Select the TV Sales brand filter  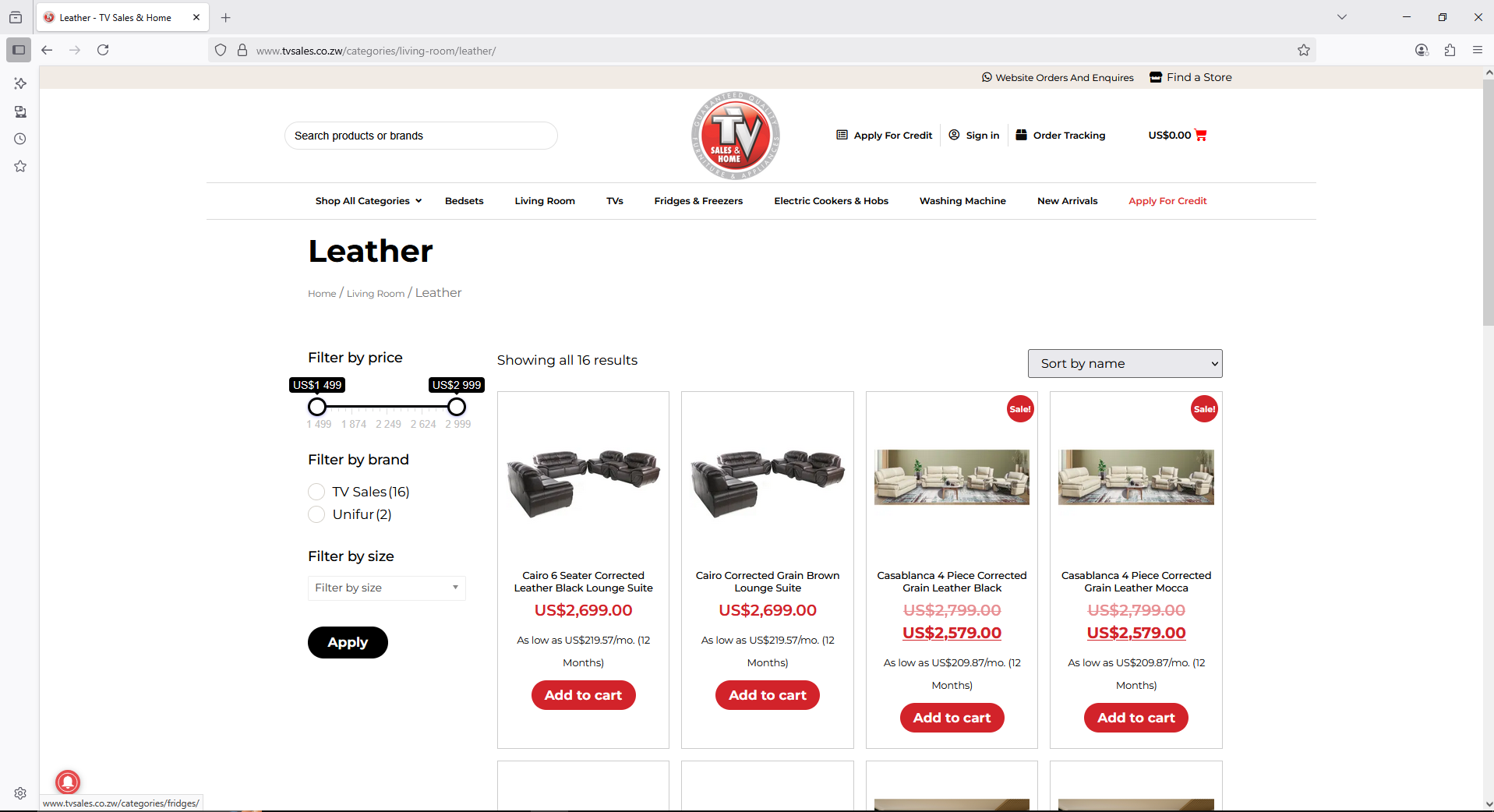click(x=316, y=492)
